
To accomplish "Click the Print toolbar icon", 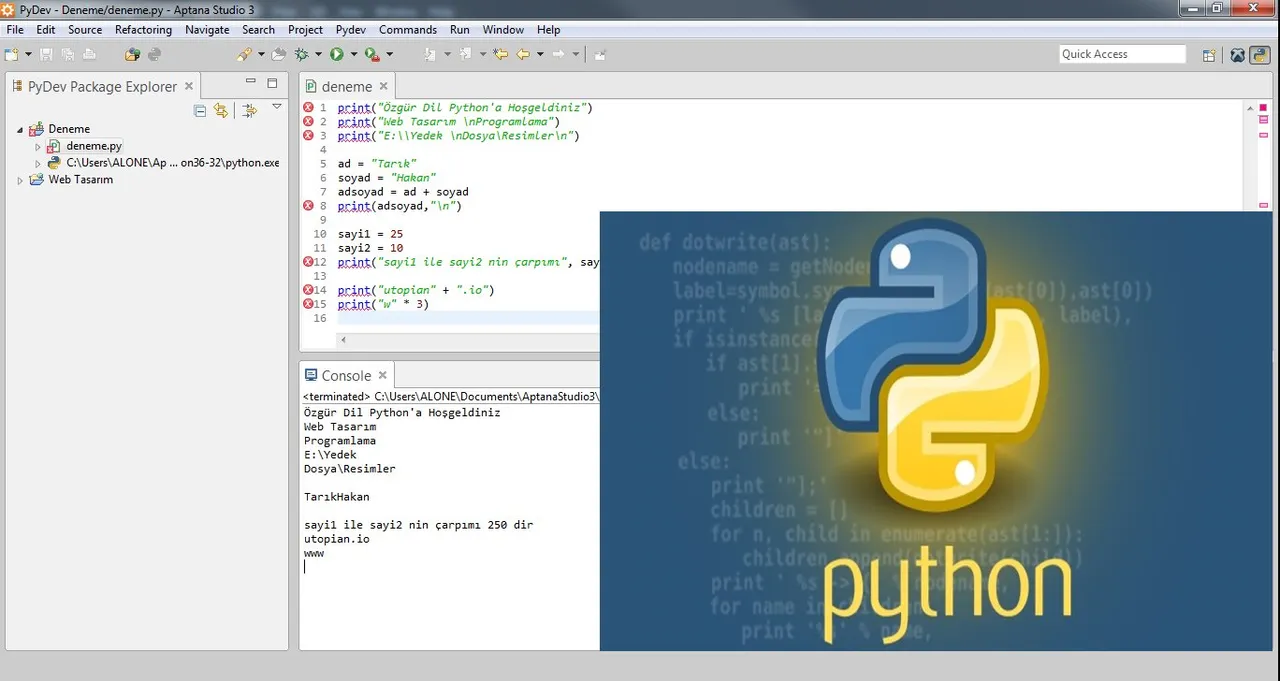I will pos(90,54).
